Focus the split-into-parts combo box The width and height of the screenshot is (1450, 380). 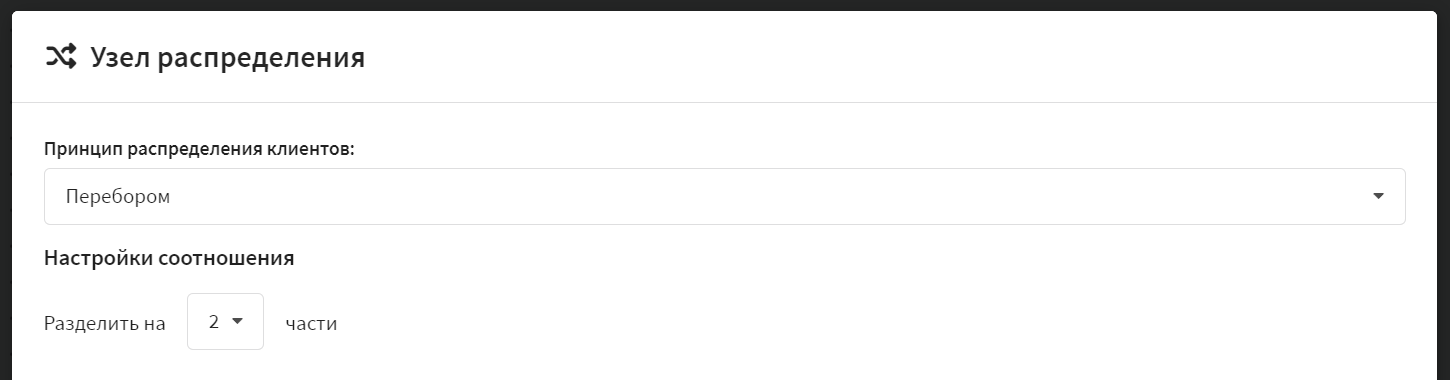click(225, 322)
